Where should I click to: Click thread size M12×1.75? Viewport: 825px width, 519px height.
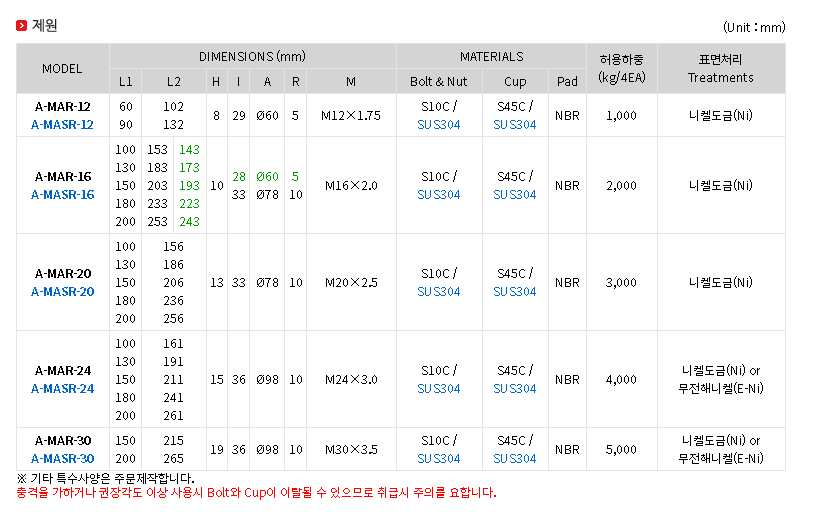(x=351, y=116)
